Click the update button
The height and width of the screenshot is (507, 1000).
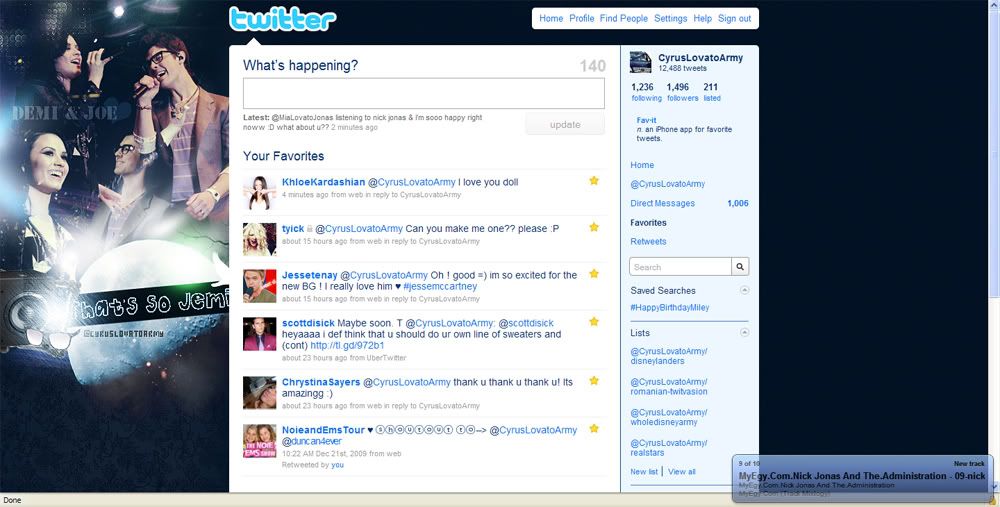point(565,125)
